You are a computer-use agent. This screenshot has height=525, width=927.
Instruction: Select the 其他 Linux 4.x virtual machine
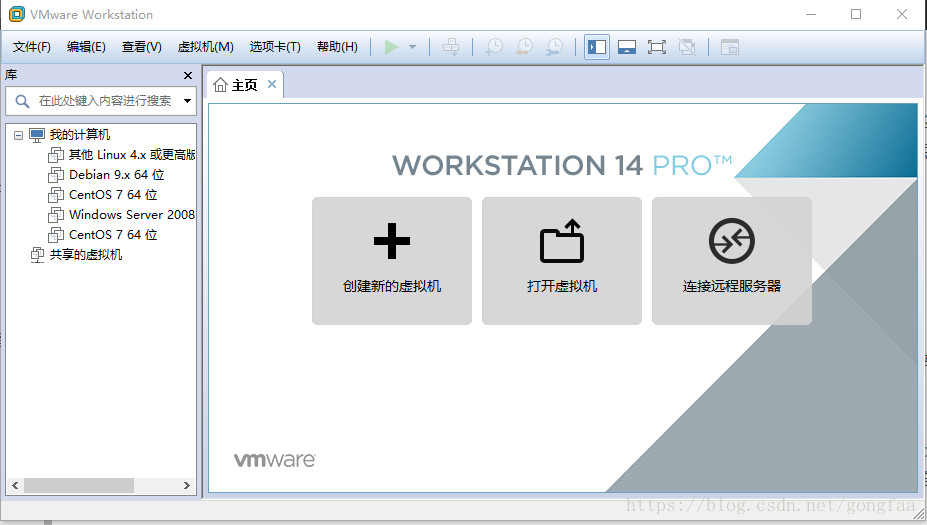131,155
